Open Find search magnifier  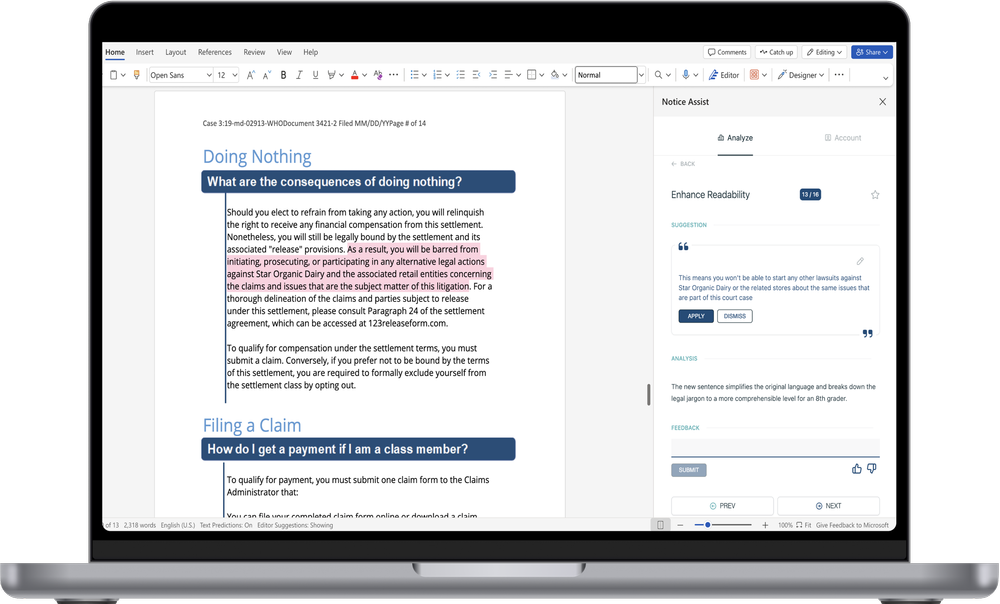(x=659, y=75)
